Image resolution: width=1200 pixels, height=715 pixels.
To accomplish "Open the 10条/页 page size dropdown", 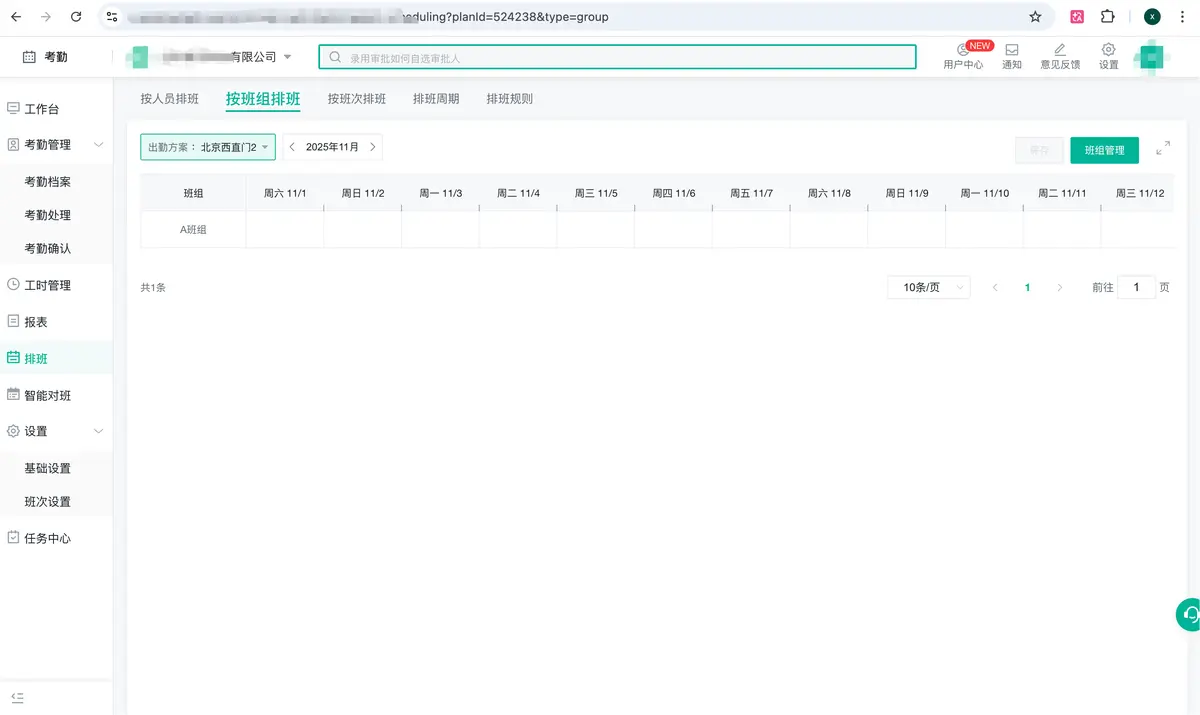I will pyautogui.click(x=928, y=287).
